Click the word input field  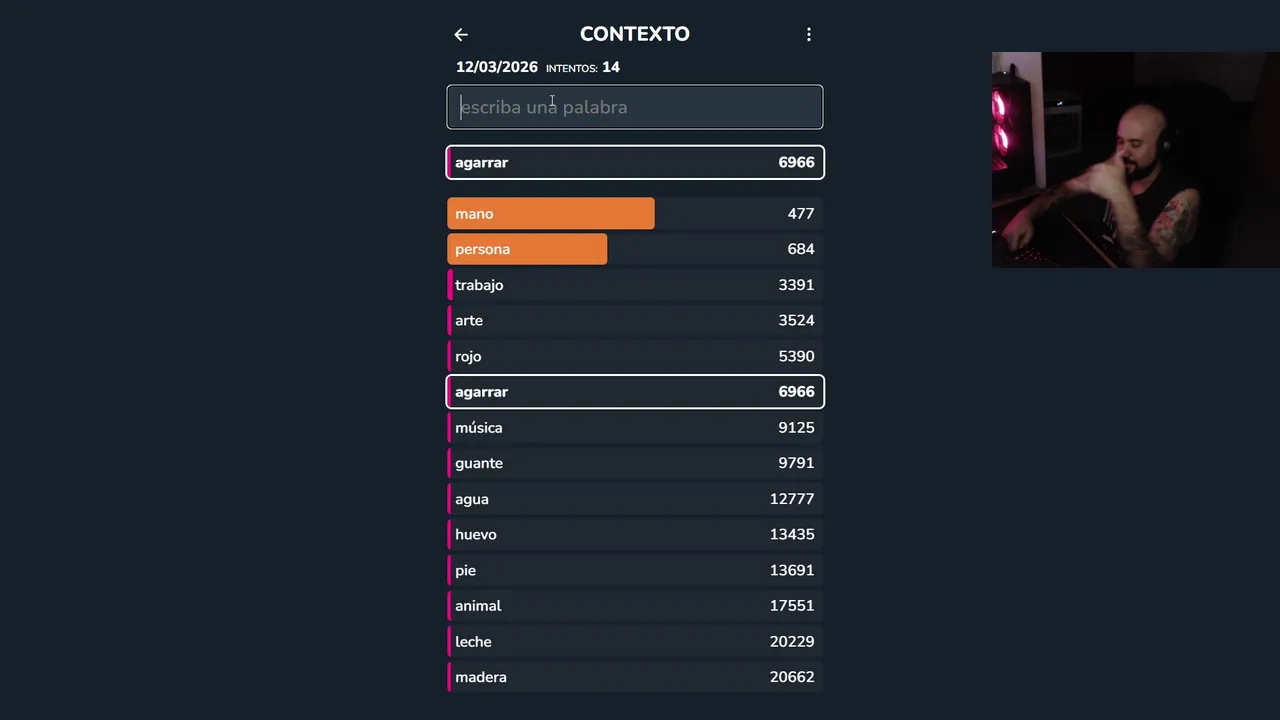[635, 107]
